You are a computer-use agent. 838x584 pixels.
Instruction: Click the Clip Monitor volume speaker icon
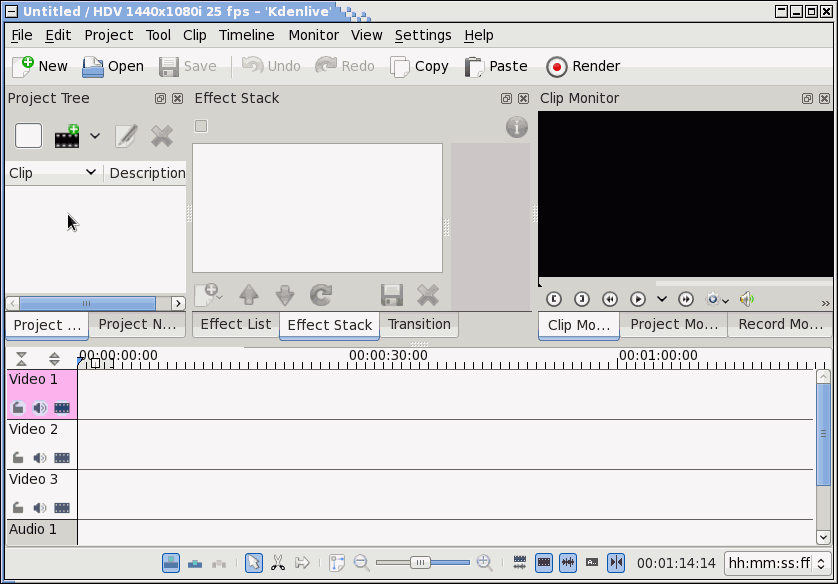pyautogui.click(x=747, y=299)
